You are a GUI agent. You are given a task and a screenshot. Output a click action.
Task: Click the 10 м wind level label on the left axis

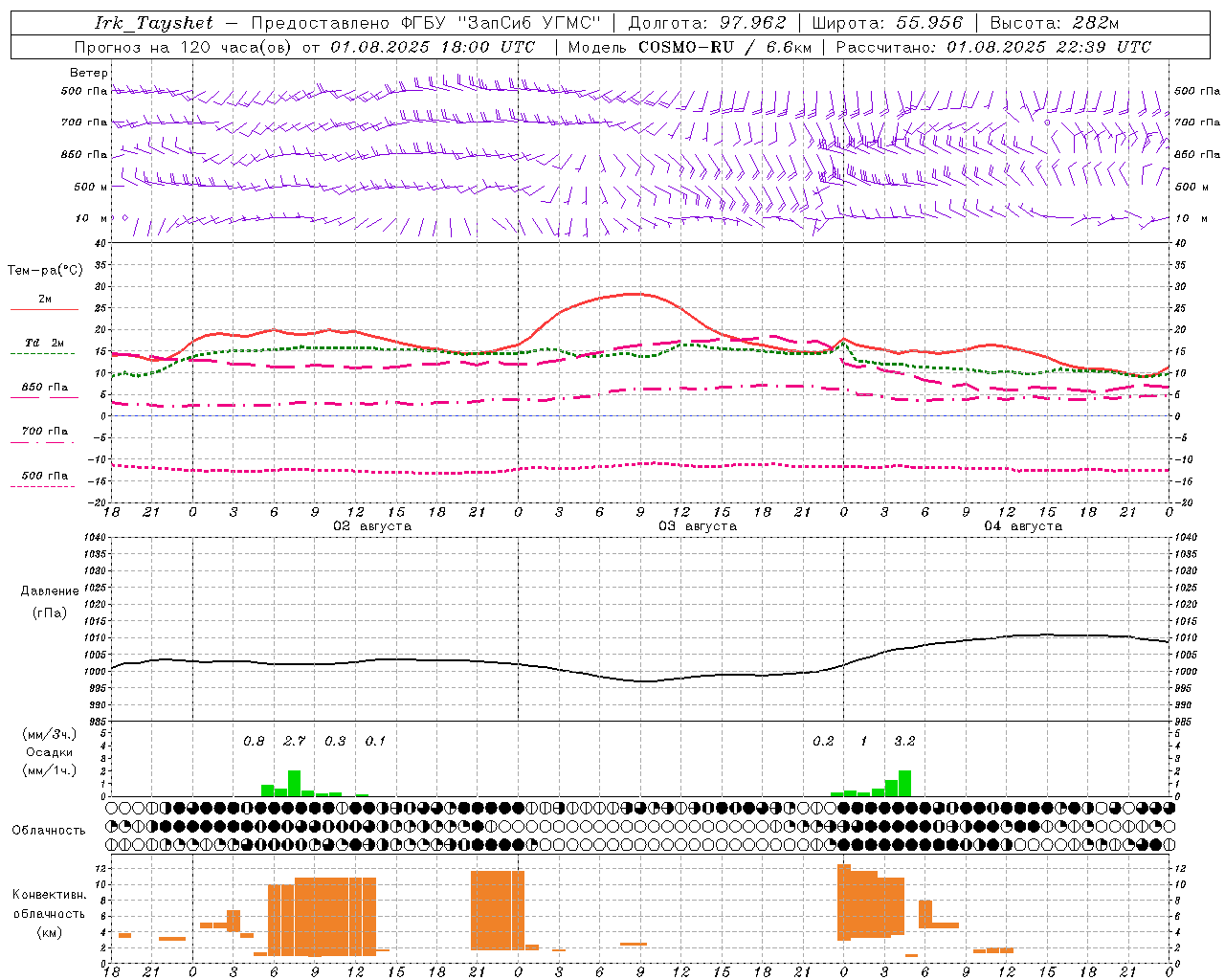click(x=91, y=219)
